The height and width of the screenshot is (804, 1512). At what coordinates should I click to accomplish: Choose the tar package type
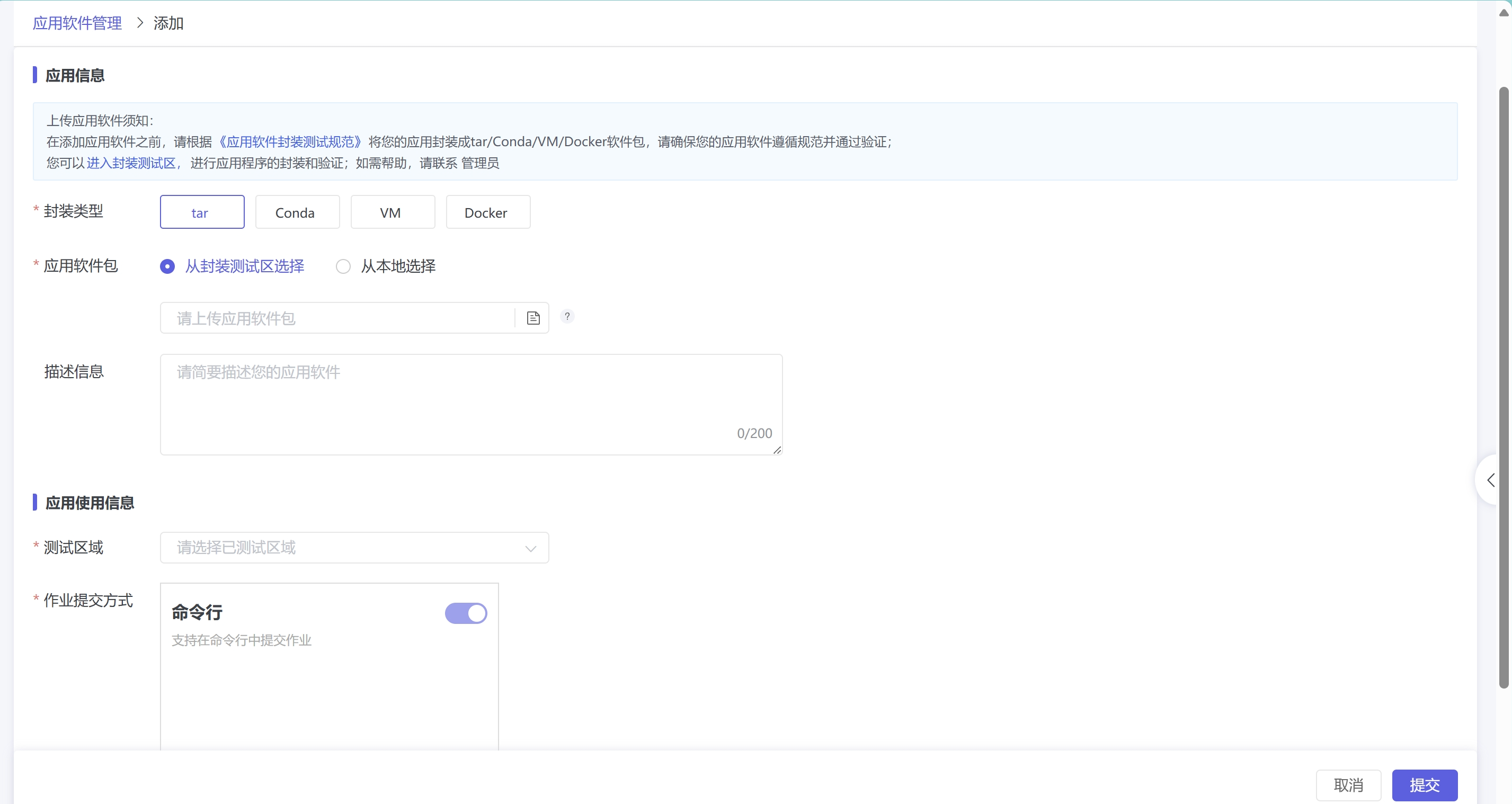(x=202, y=212)
